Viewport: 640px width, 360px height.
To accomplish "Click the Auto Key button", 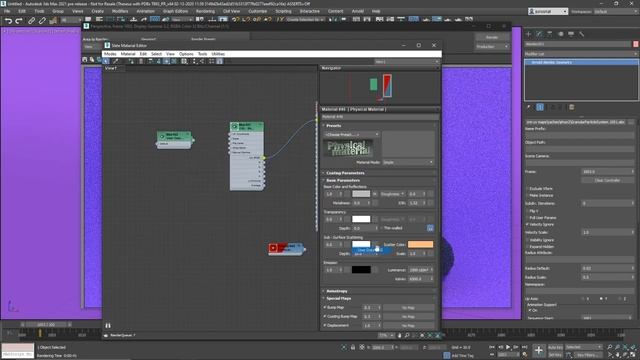I will tap(555, 347).
